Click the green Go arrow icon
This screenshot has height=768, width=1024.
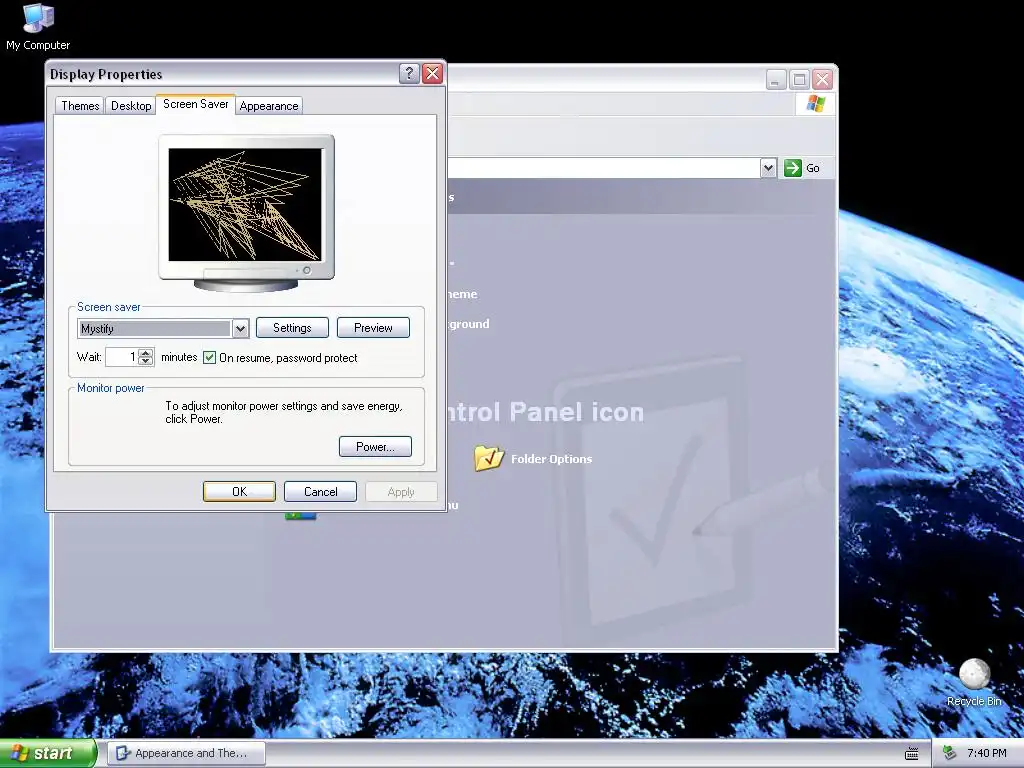[x=792, y=168]
